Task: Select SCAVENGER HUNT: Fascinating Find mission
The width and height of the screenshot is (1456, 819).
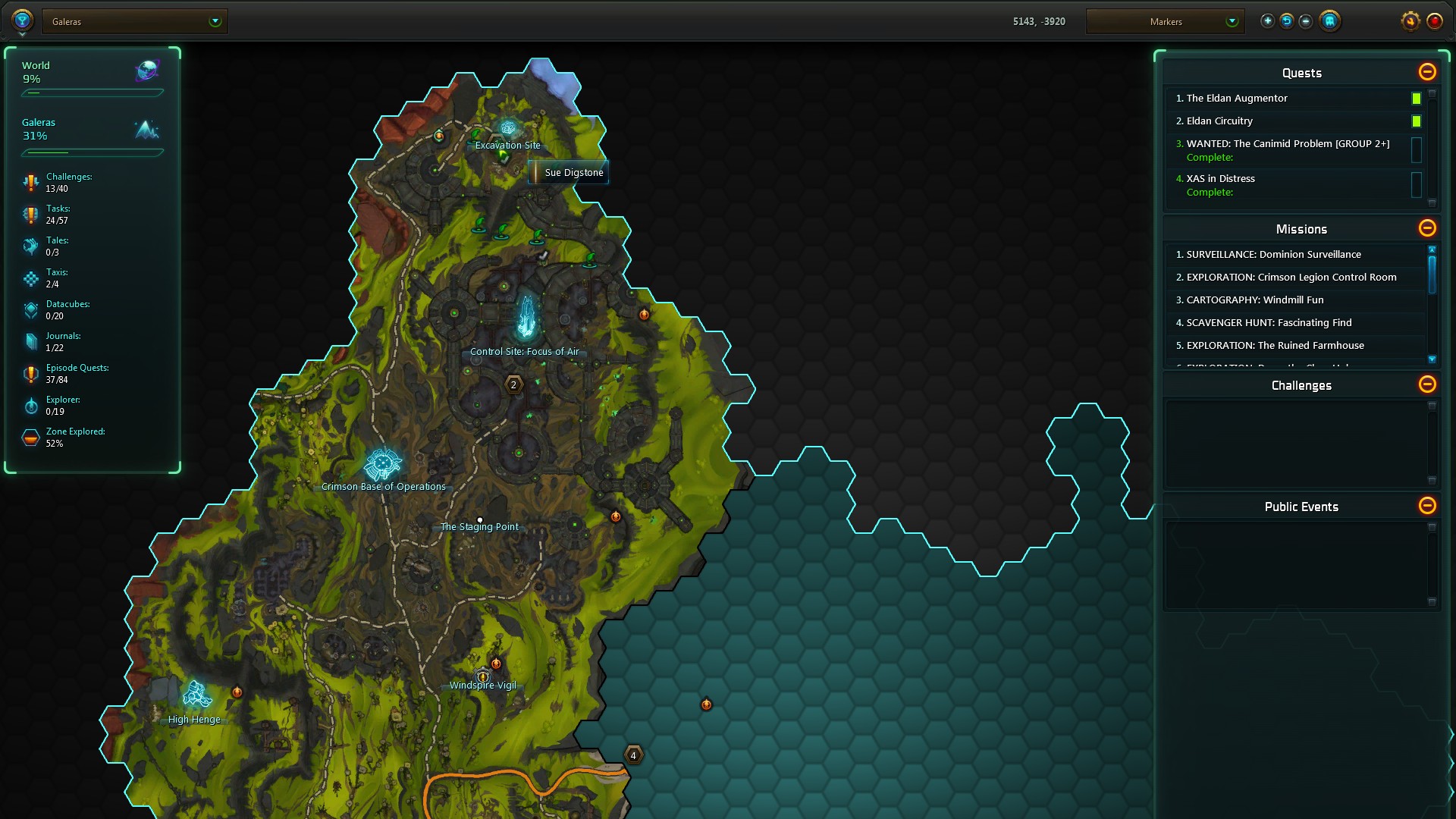Action: pos(1295,323)
